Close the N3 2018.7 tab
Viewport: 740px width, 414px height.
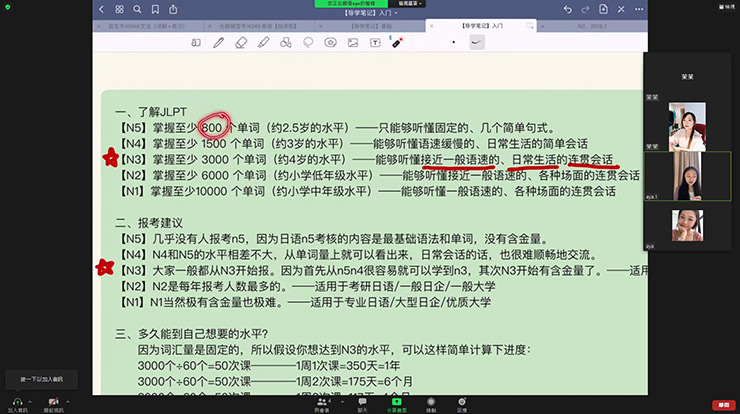[542, 26]
